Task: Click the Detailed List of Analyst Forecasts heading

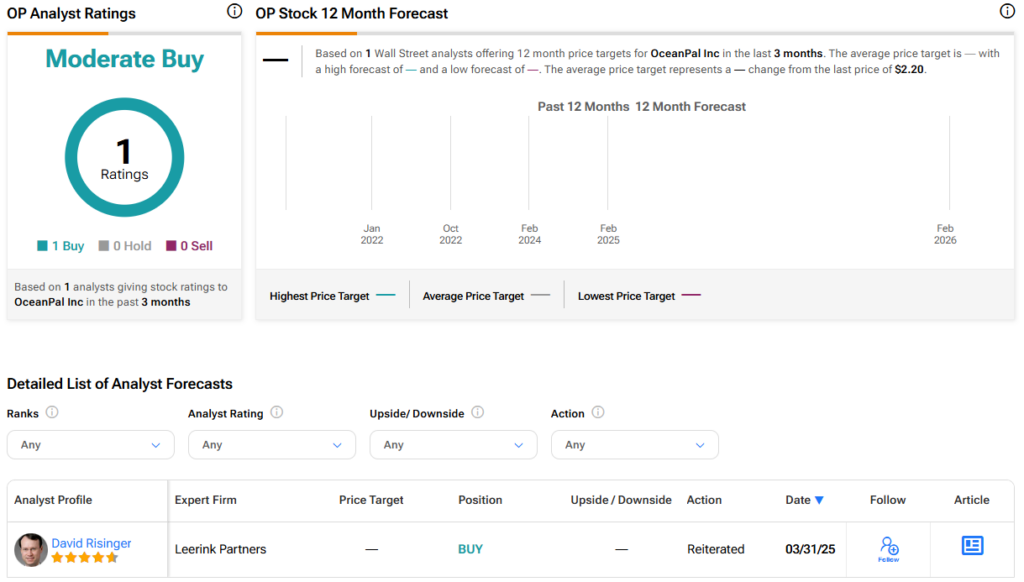Action: click(120, 384)
